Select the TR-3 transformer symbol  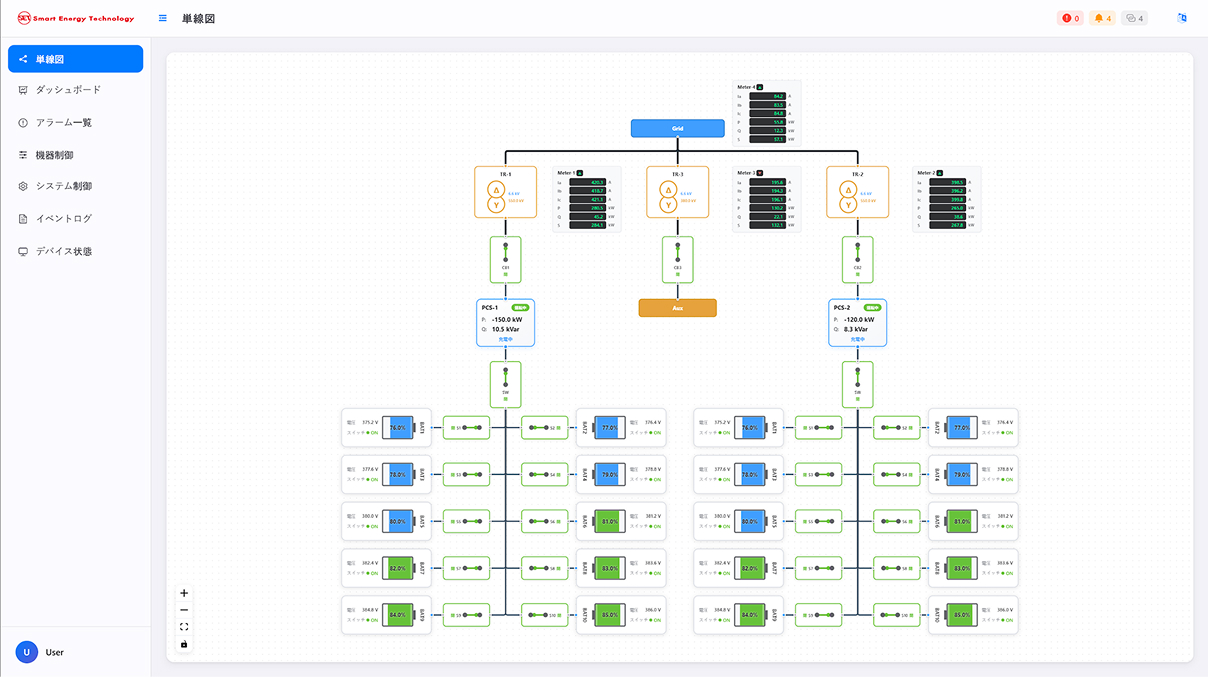coord(666,197)
